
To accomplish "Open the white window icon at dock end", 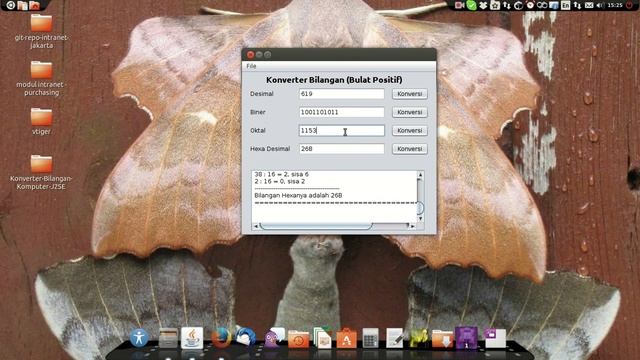I will coord(495,338).
